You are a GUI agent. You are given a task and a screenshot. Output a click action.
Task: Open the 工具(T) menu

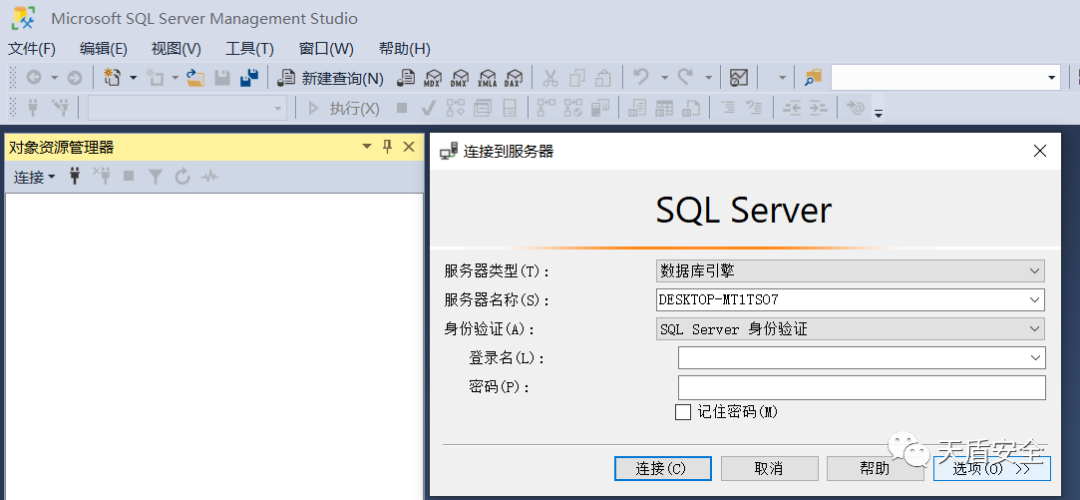pos(249,49)
